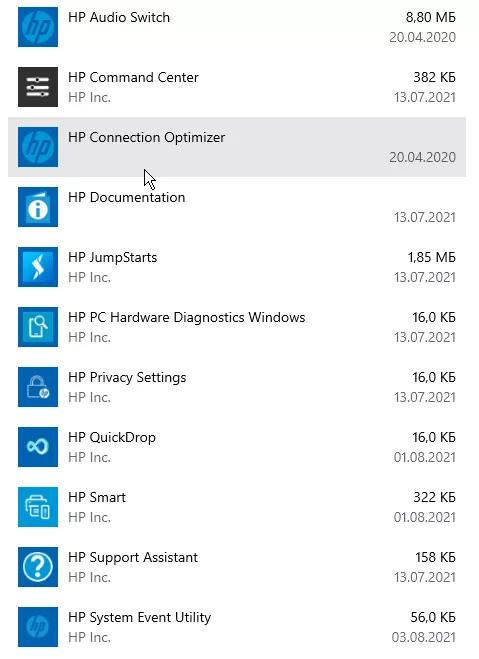Click the HP Connection Optimizer logo icon
The width and height of the screenshot is (479, 659).
[x=38, y=147]
